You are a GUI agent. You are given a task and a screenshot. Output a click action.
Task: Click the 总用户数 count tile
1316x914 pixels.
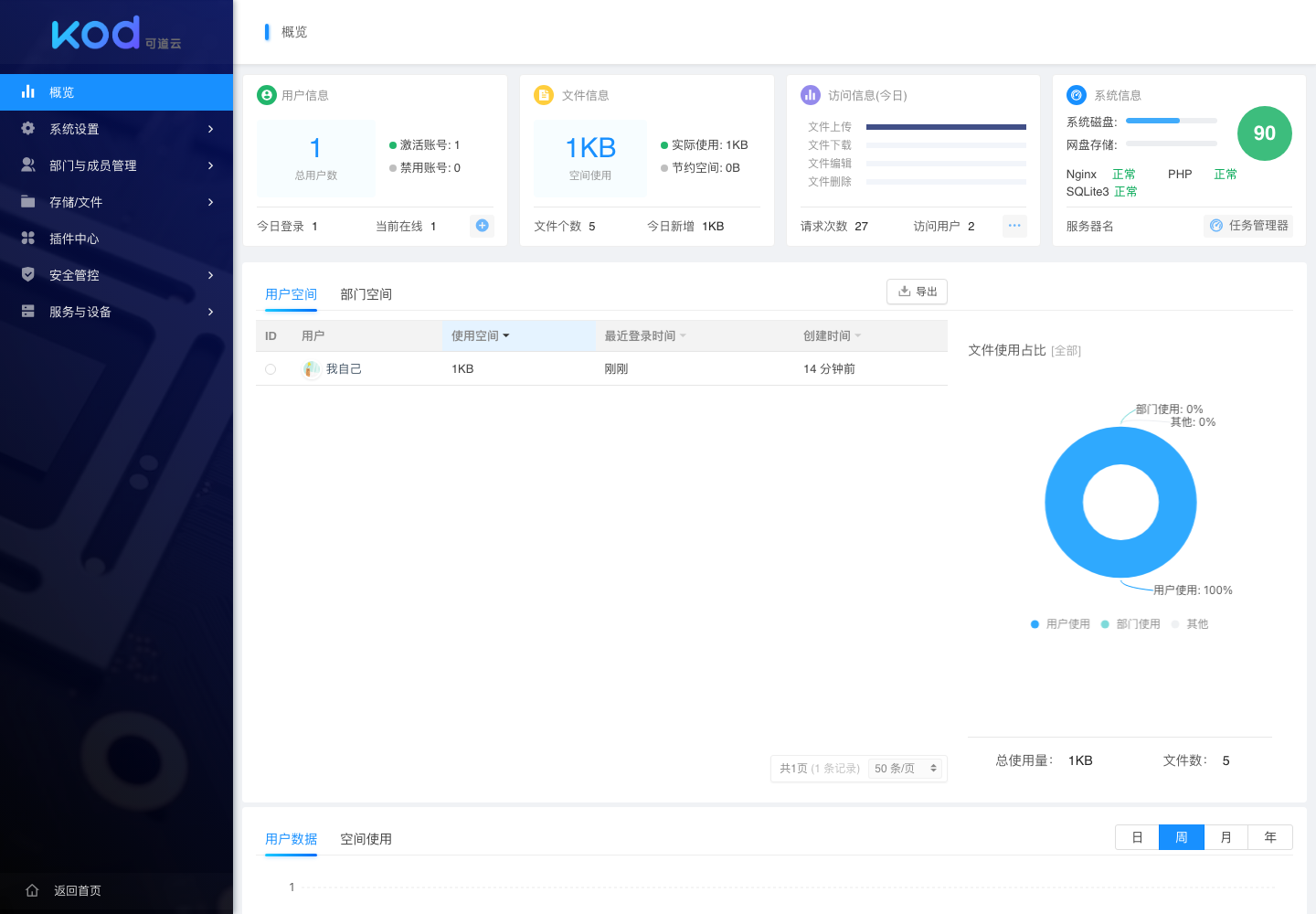(316, 158)
